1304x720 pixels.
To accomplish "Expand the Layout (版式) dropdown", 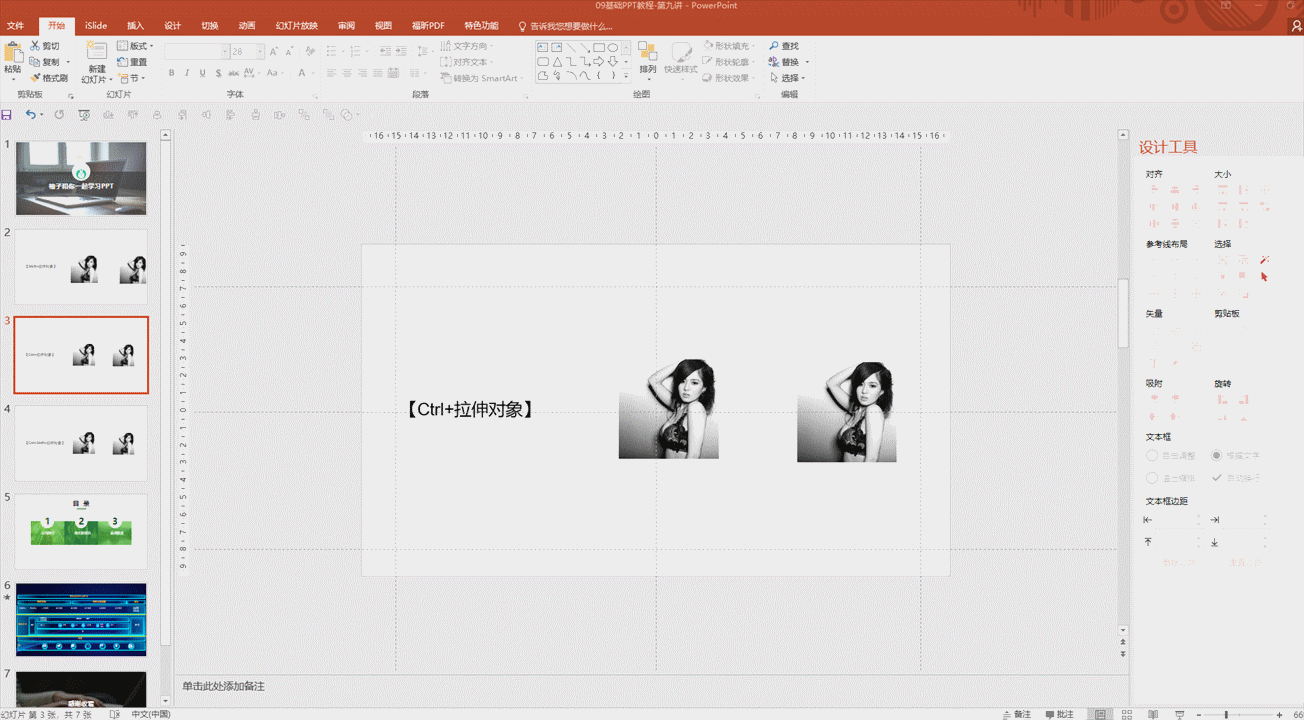I will pos(151,46).
